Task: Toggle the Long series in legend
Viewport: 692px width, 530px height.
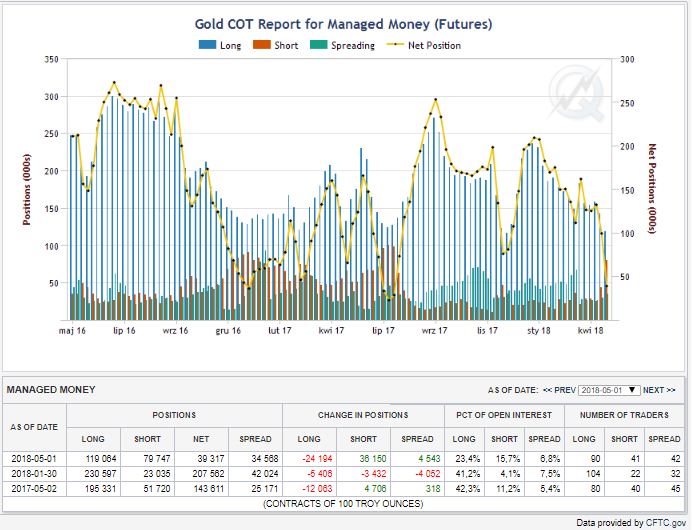Action: click(220, 45)
